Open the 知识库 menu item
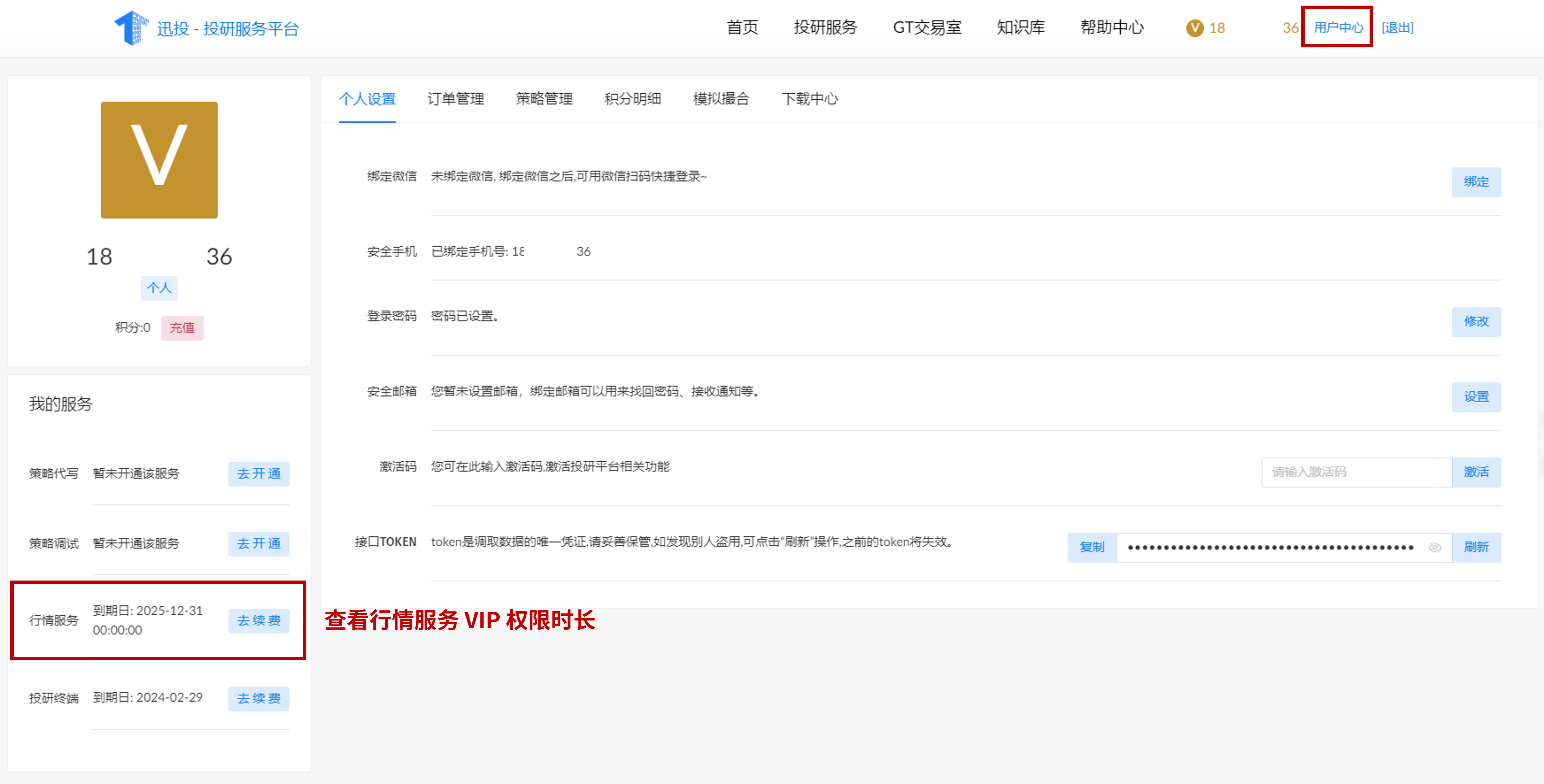 (1020, 28)
